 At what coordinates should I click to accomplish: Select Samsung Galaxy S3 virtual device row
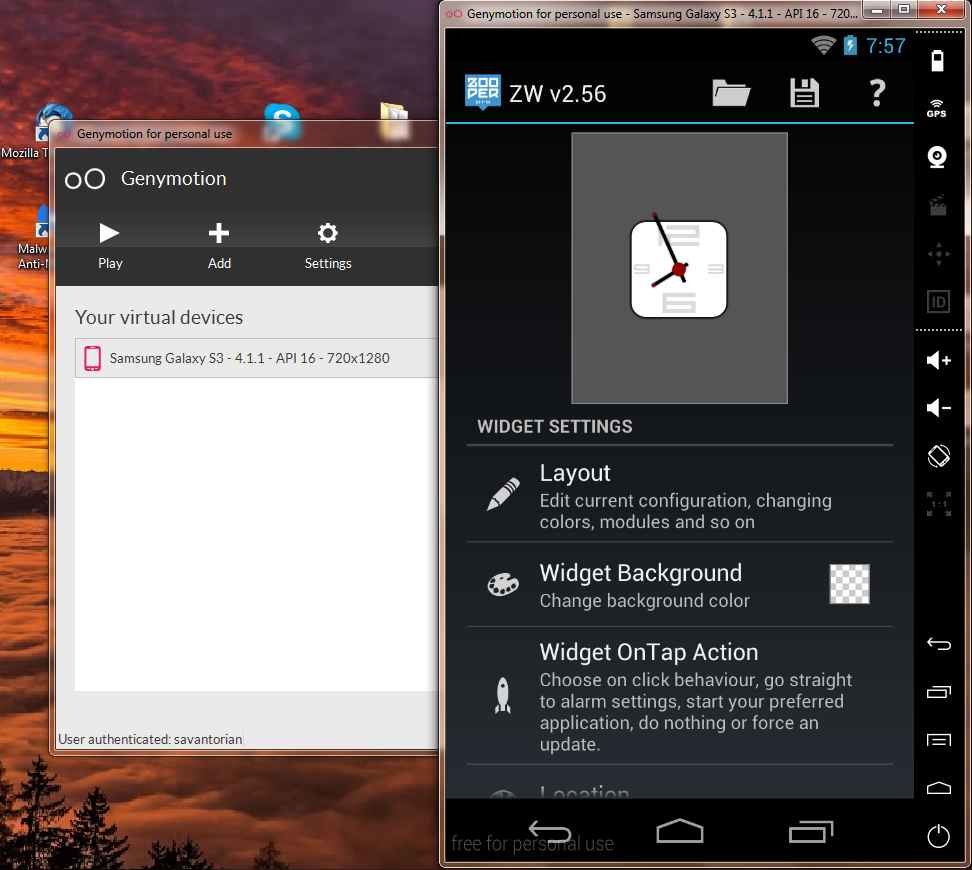(x=256, y=358)
